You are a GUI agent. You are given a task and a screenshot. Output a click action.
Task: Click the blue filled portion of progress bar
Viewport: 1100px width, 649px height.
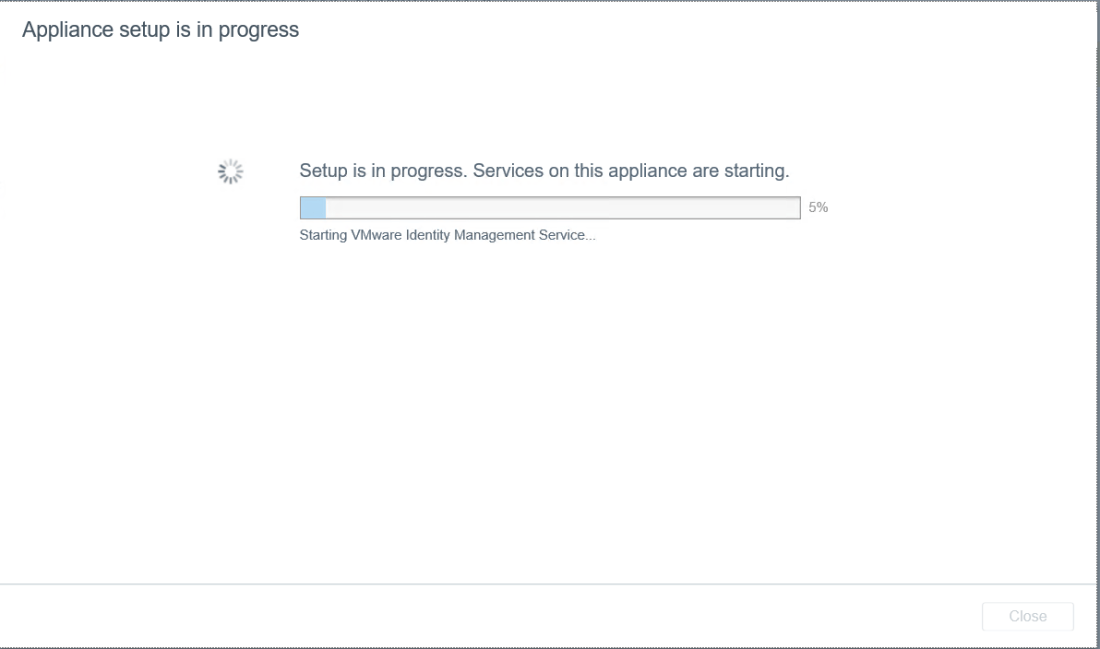click(x=313, y=208)
